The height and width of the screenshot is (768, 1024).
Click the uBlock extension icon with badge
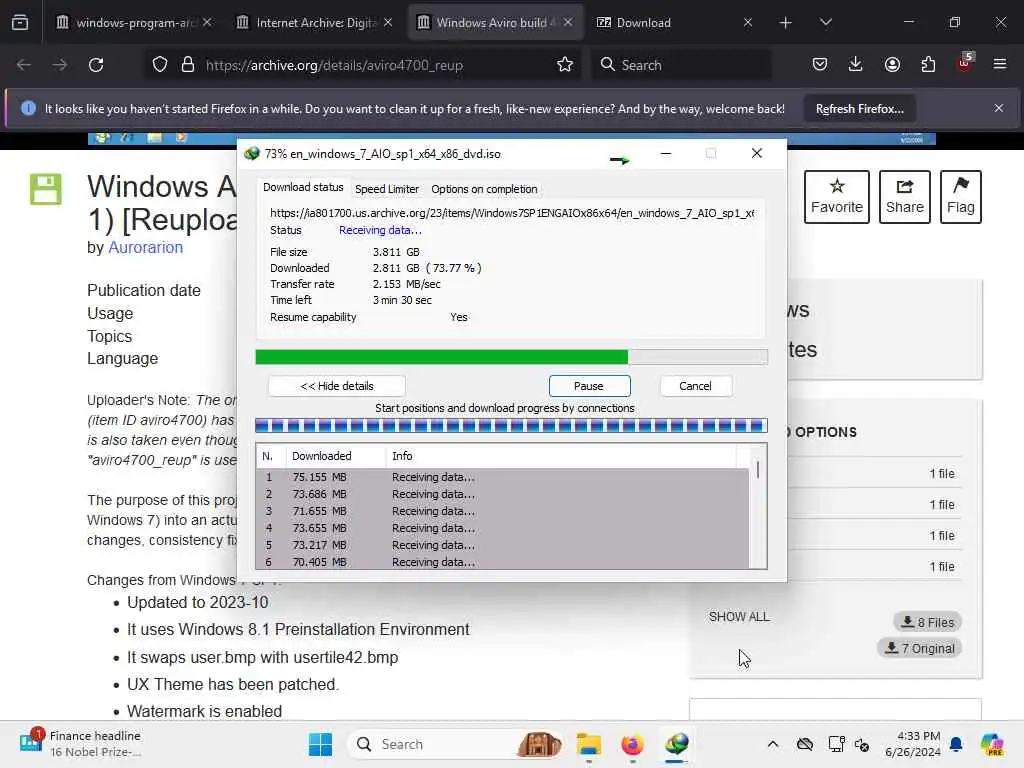click(x=965, y=63)
